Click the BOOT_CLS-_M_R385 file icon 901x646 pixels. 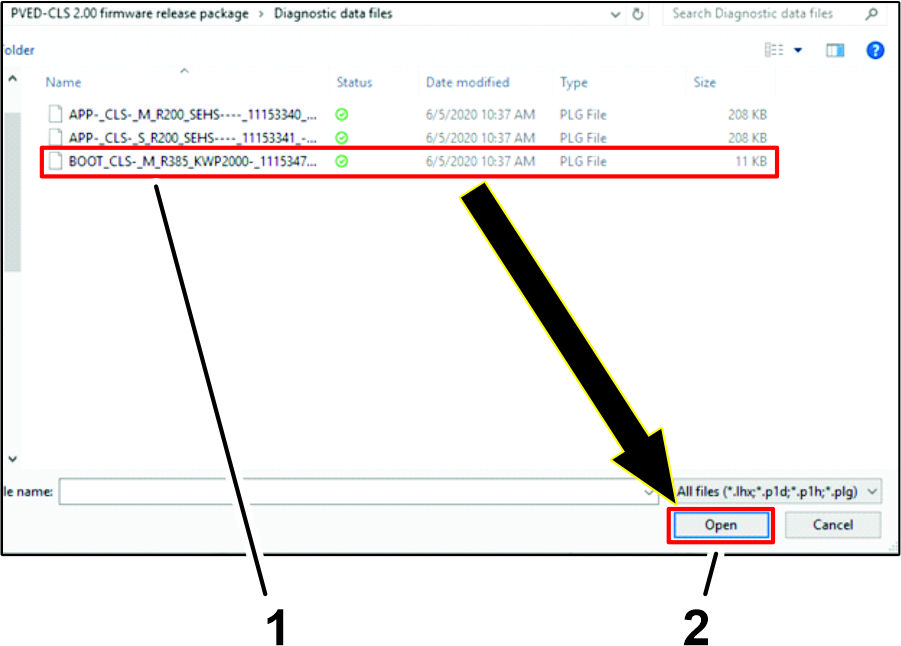click(x=56, y=160)
